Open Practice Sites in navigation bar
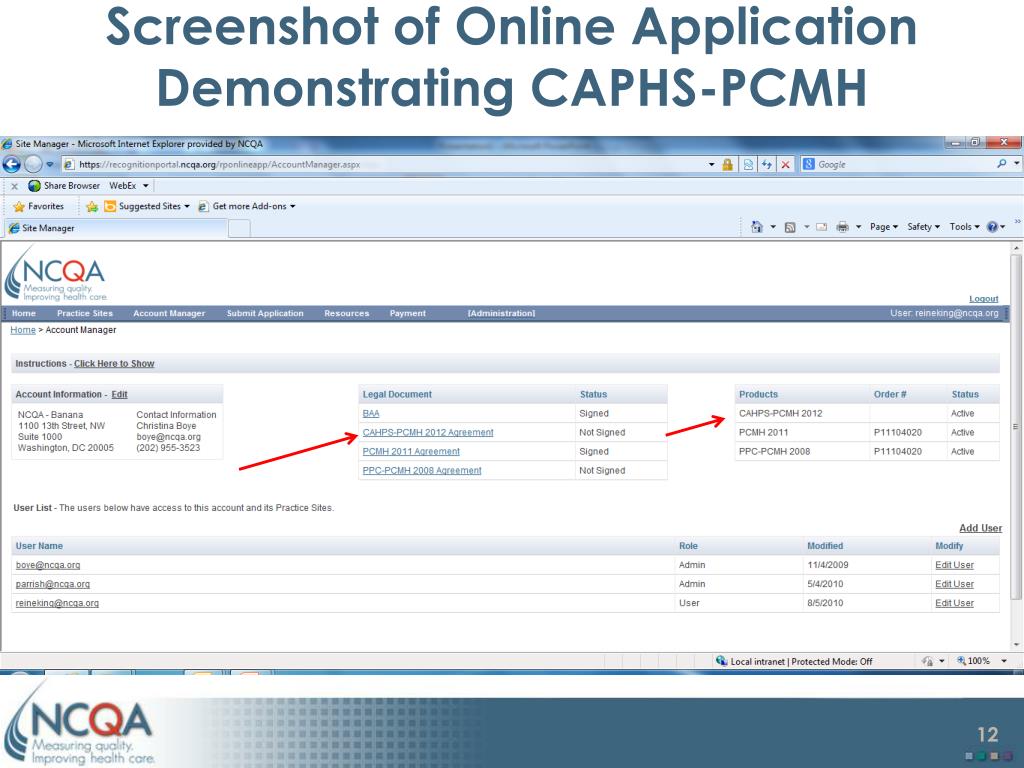 pyautogui.click(x=85, y=313)
